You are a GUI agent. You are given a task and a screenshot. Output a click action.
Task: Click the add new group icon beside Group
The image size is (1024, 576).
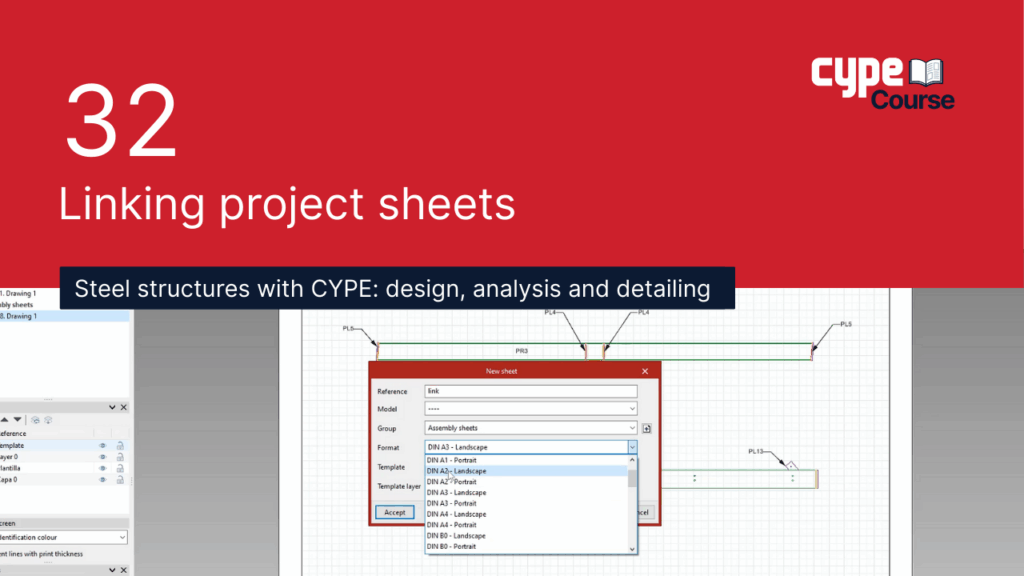point(647,428)
